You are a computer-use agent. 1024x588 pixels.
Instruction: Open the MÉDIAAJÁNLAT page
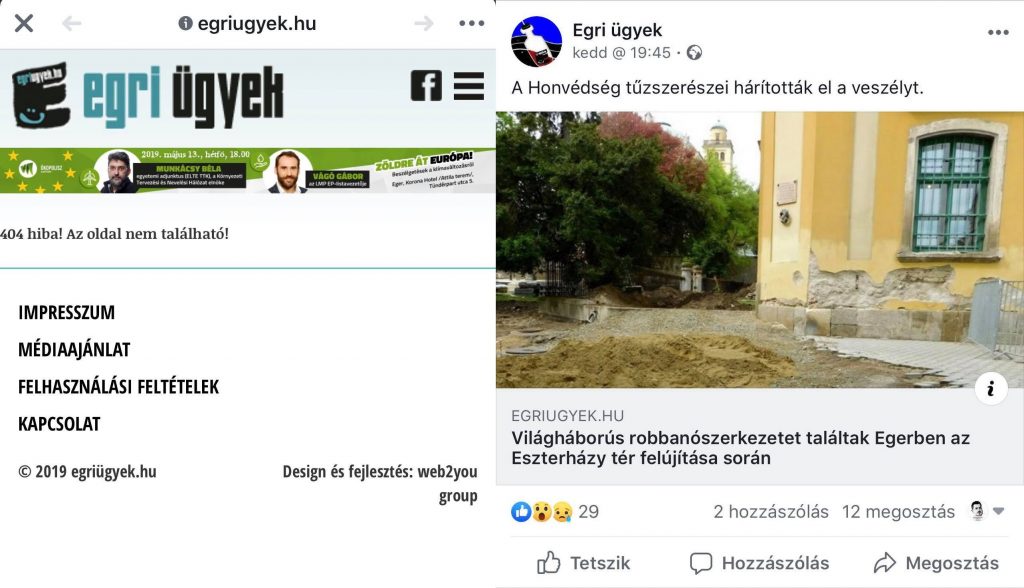point(74,350)
